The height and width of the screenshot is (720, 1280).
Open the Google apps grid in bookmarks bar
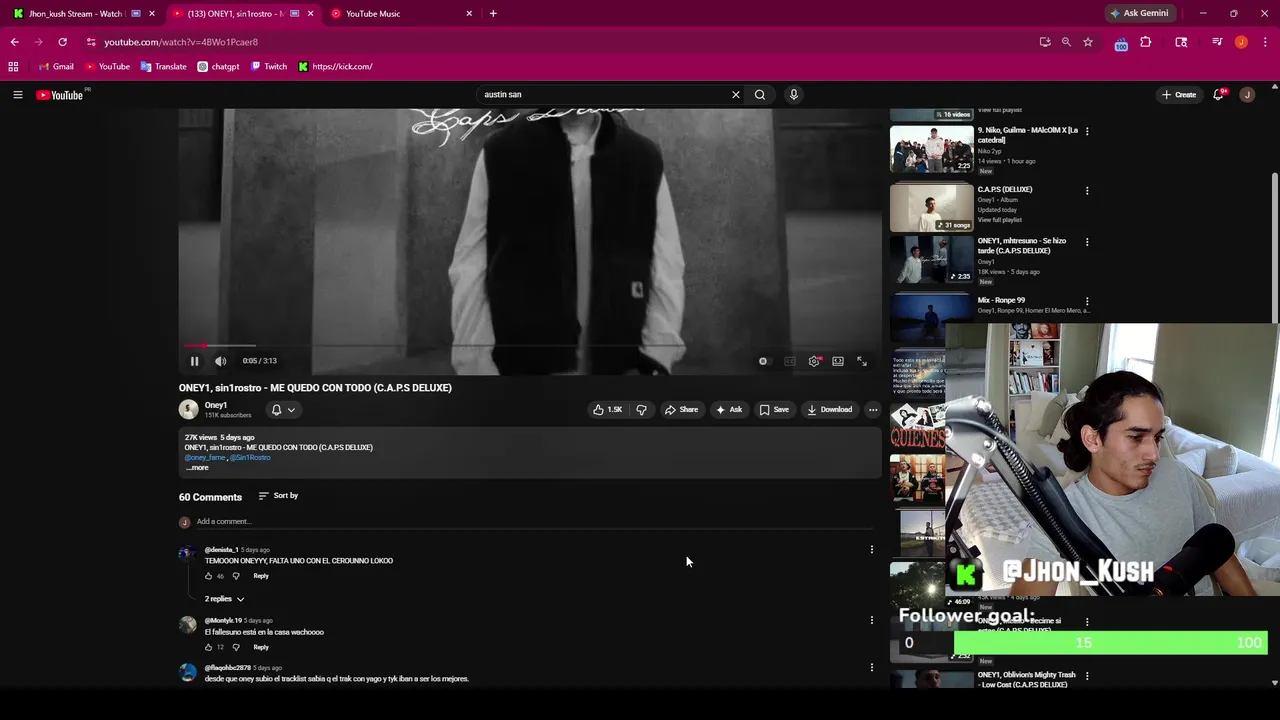[13, 67]
